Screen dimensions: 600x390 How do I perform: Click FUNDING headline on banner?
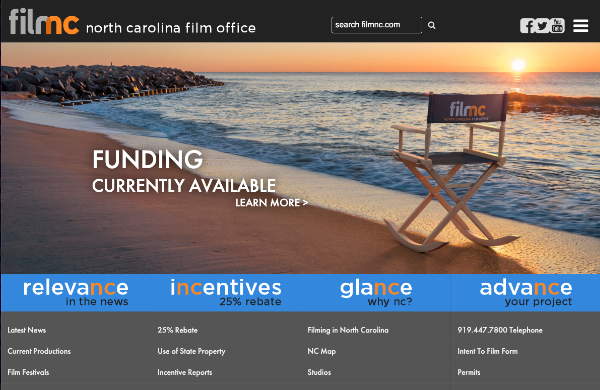tap(148, 159)
